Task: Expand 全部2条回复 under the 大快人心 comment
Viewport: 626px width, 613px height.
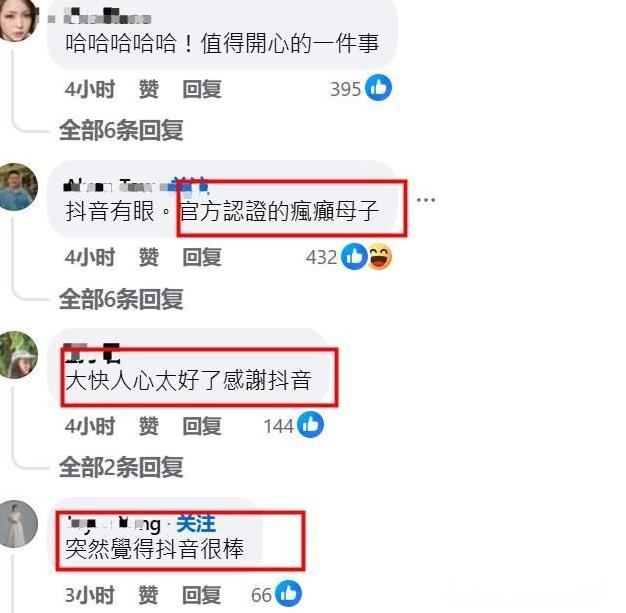Action: point(121,467)
